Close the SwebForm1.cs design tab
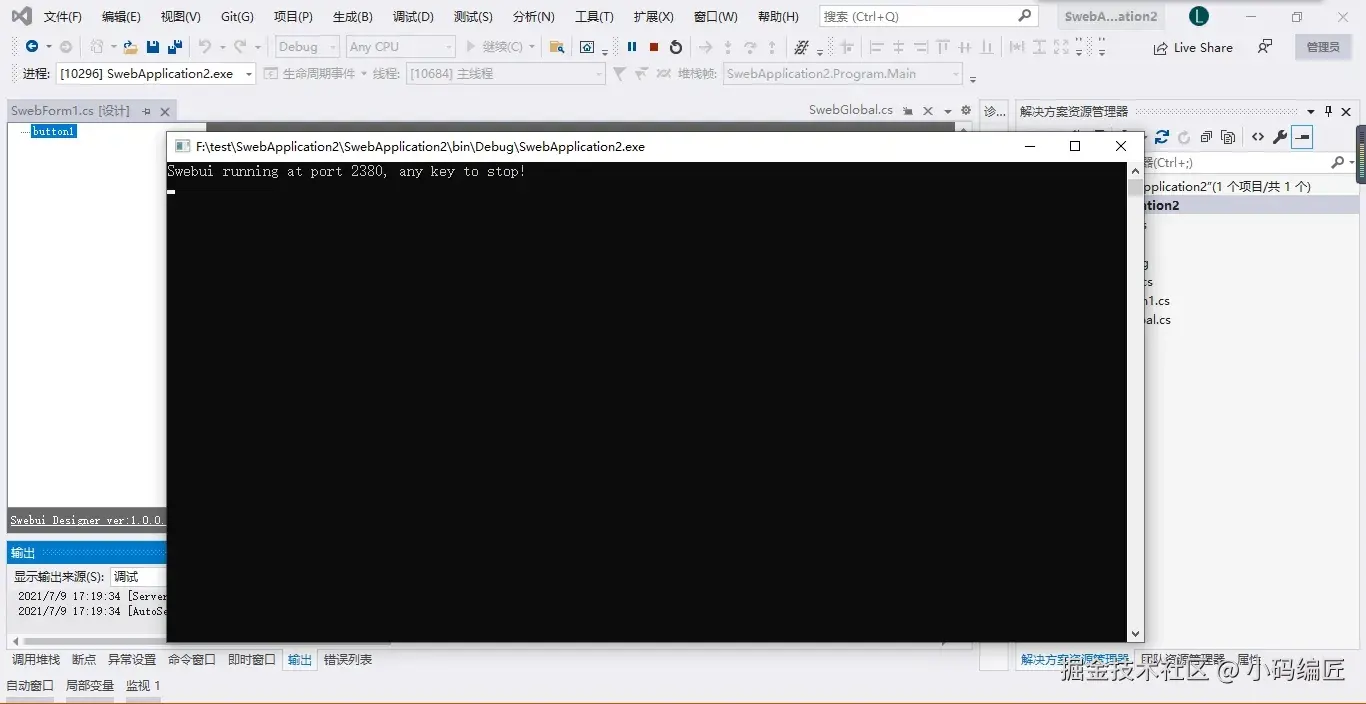1366x704 pixels. (x=165, y=112)
